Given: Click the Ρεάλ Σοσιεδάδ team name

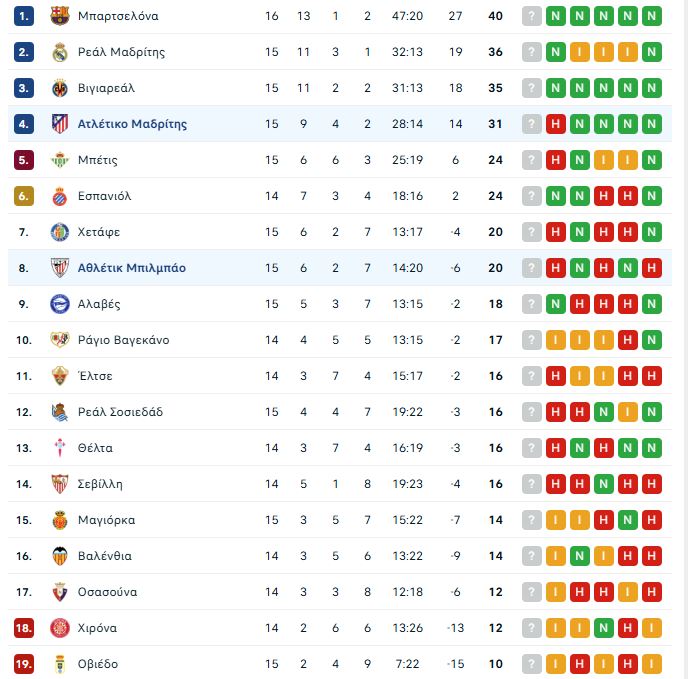Looking at the screenshot, I should click(x=120, y=412).
